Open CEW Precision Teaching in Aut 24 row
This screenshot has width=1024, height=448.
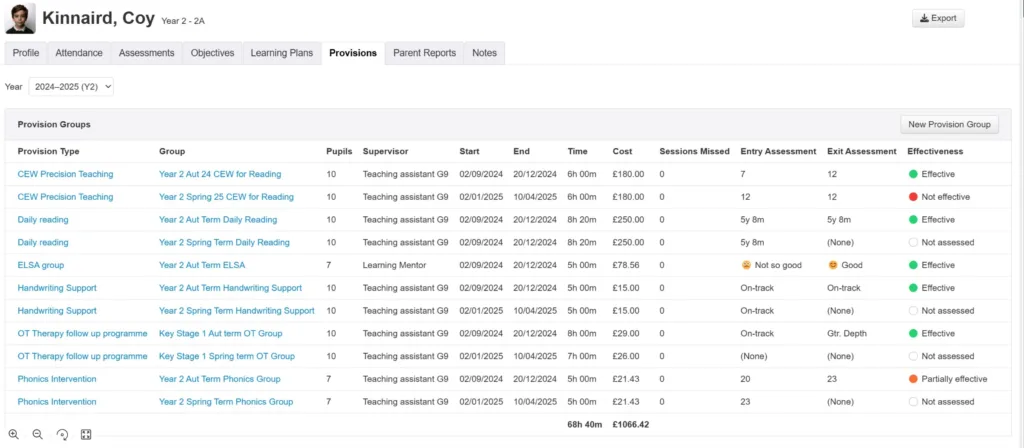point(65,174)
